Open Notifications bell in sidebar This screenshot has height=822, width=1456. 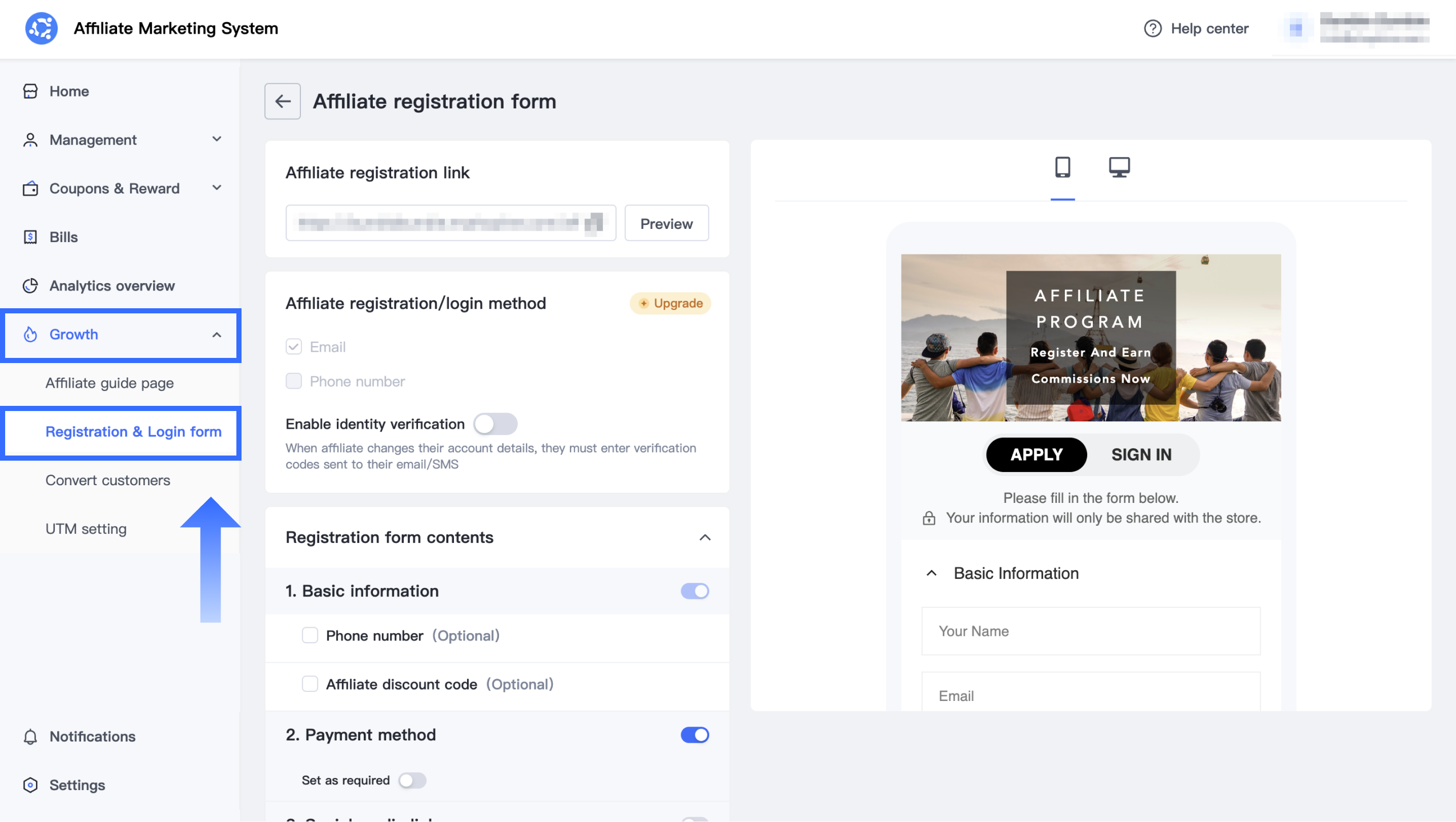tap(30, 736)
